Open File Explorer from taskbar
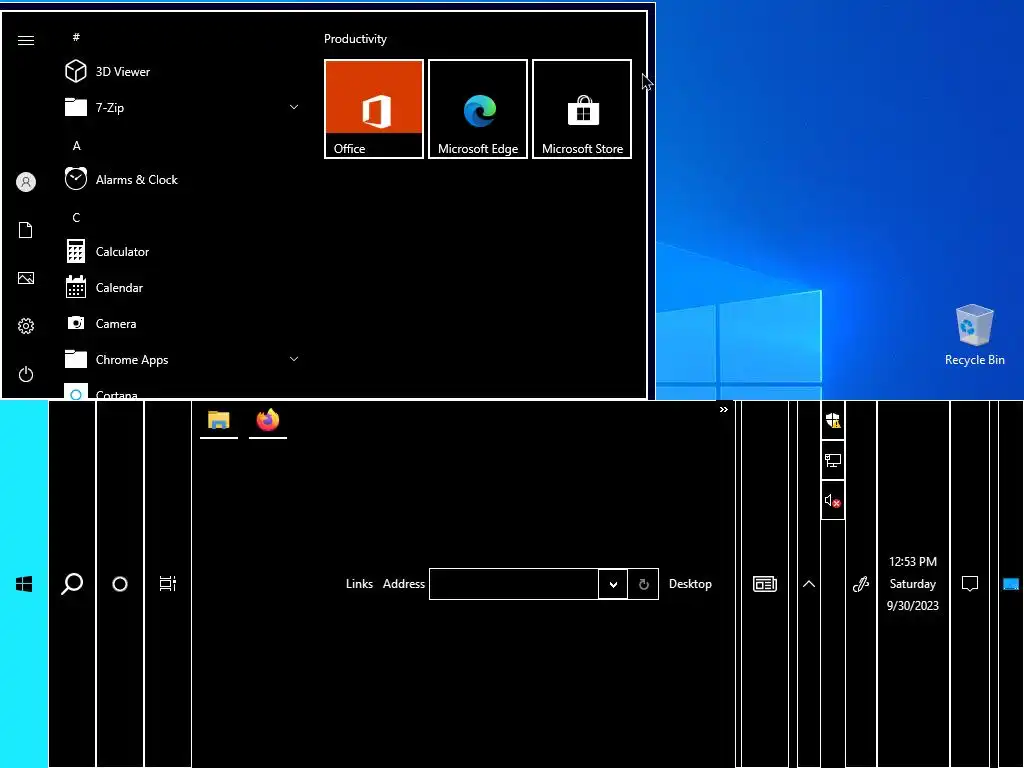 pos(219,420)
